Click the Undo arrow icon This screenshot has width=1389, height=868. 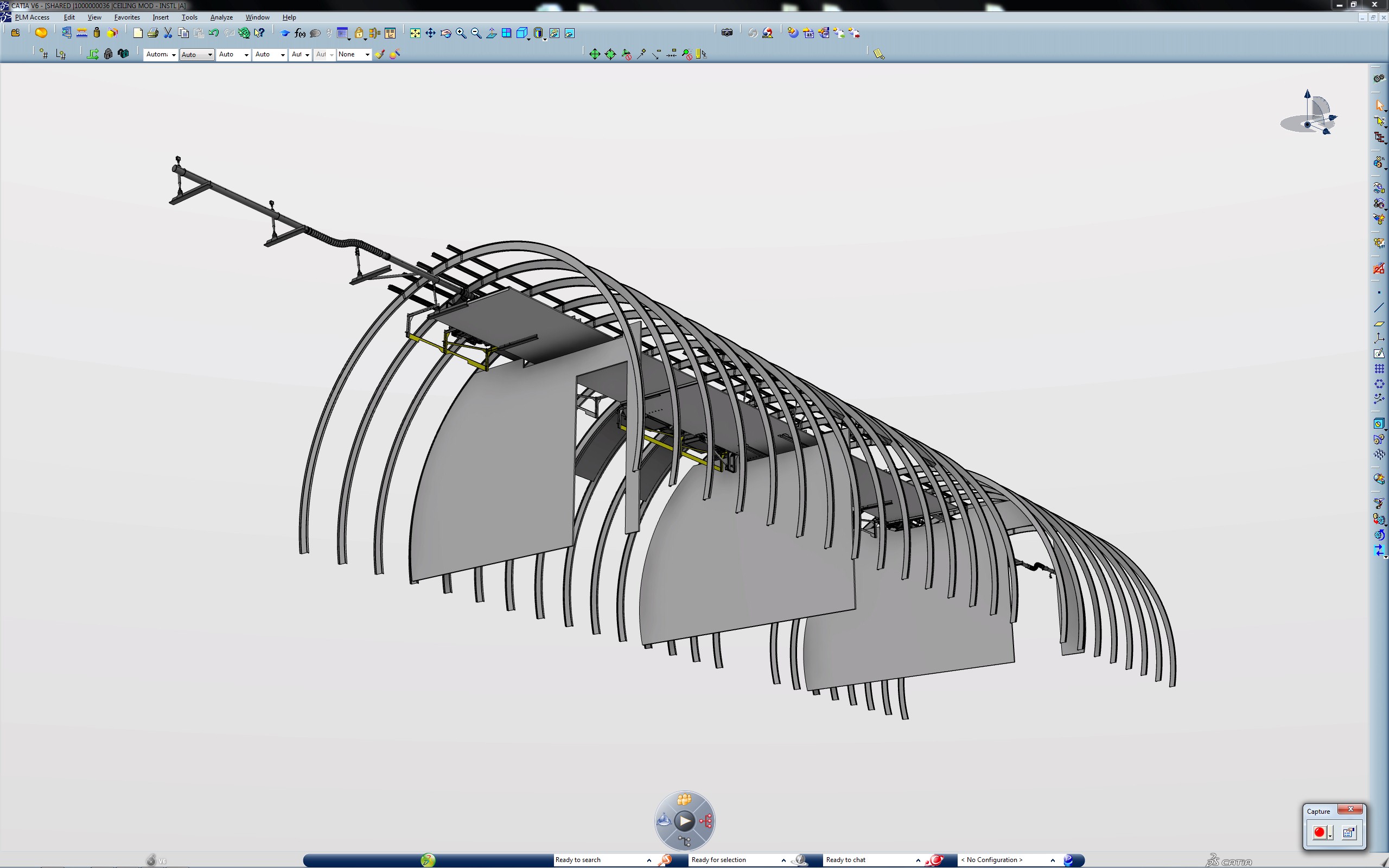click(x=214, y=33)
